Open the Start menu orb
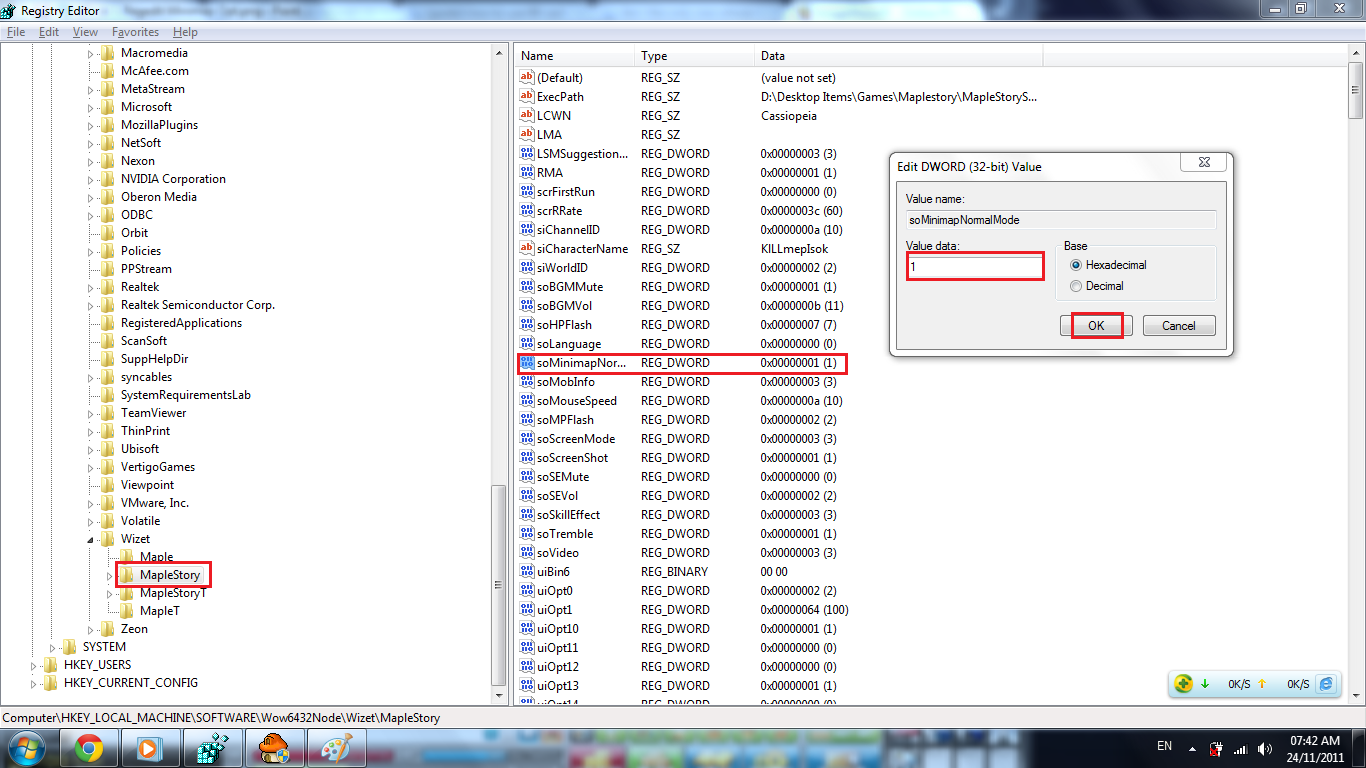This screenshot has height=768, width=1366. pyautogui.click(x=26, y=748)
